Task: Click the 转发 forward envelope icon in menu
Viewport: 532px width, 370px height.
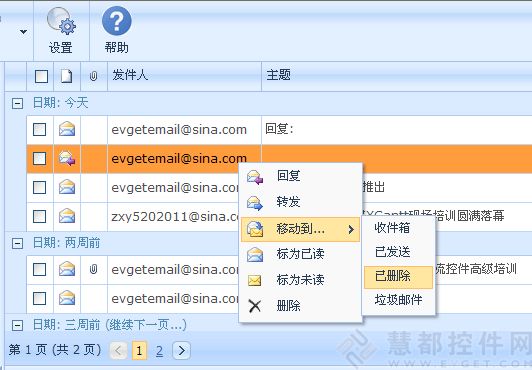Action: (x=255, y=203)
